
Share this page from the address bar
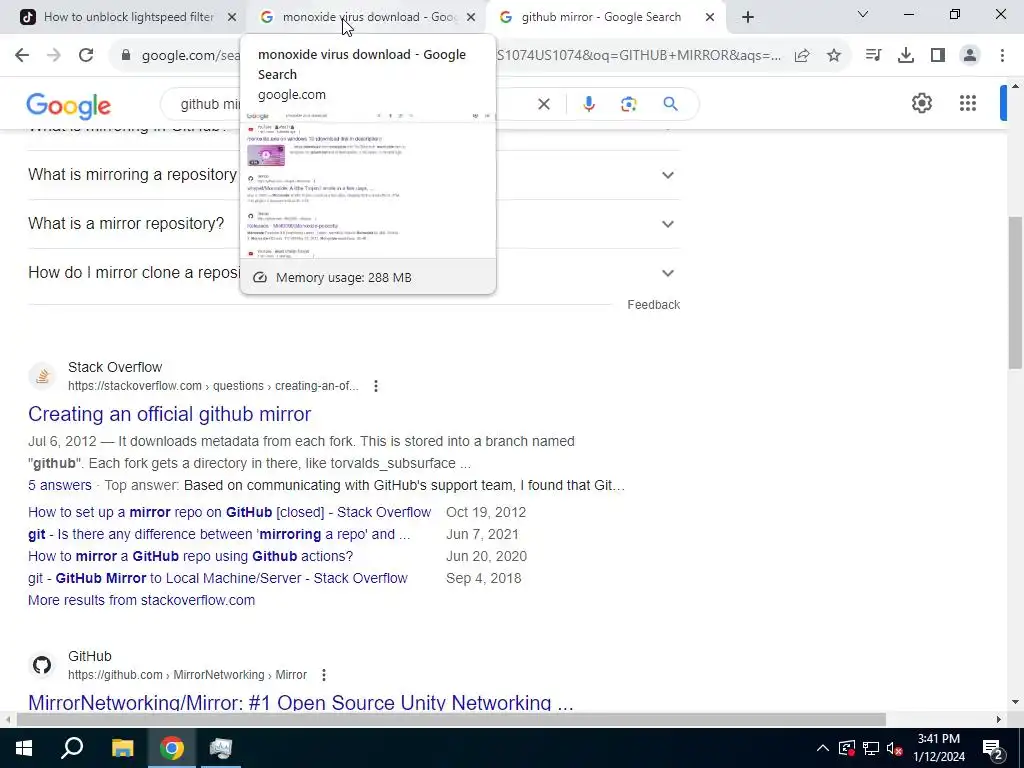click(x=802, y=56)
